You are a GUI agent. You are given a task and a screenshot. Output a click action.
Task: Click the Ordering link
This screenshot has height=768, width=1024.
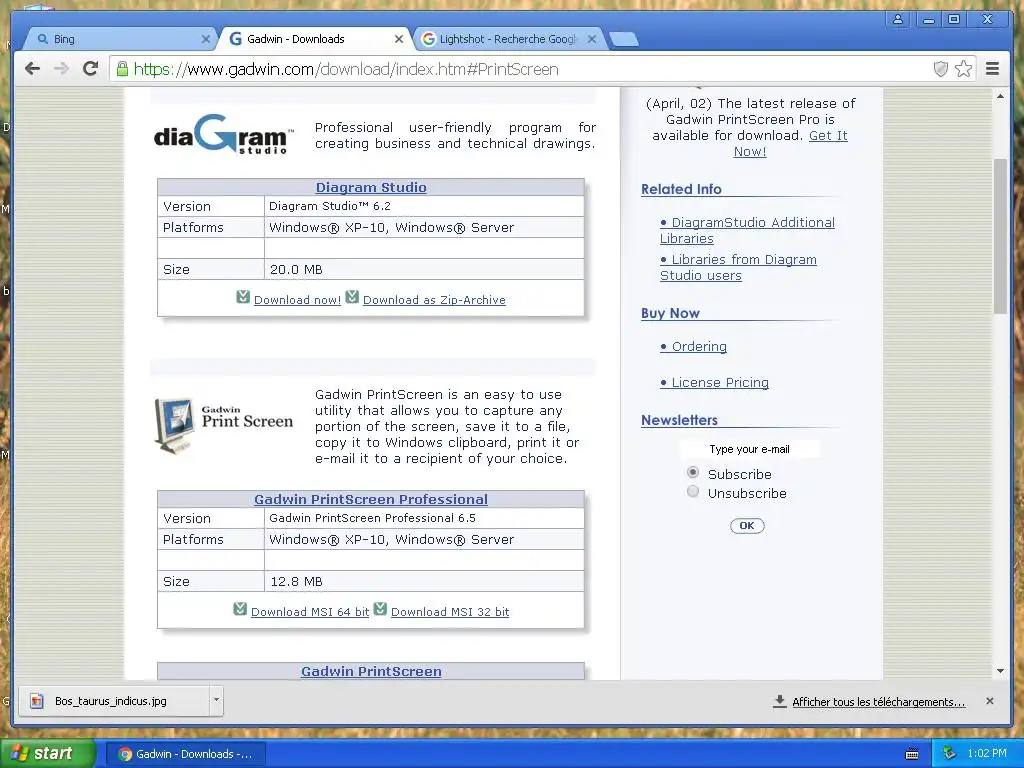[x=693, y=347]
